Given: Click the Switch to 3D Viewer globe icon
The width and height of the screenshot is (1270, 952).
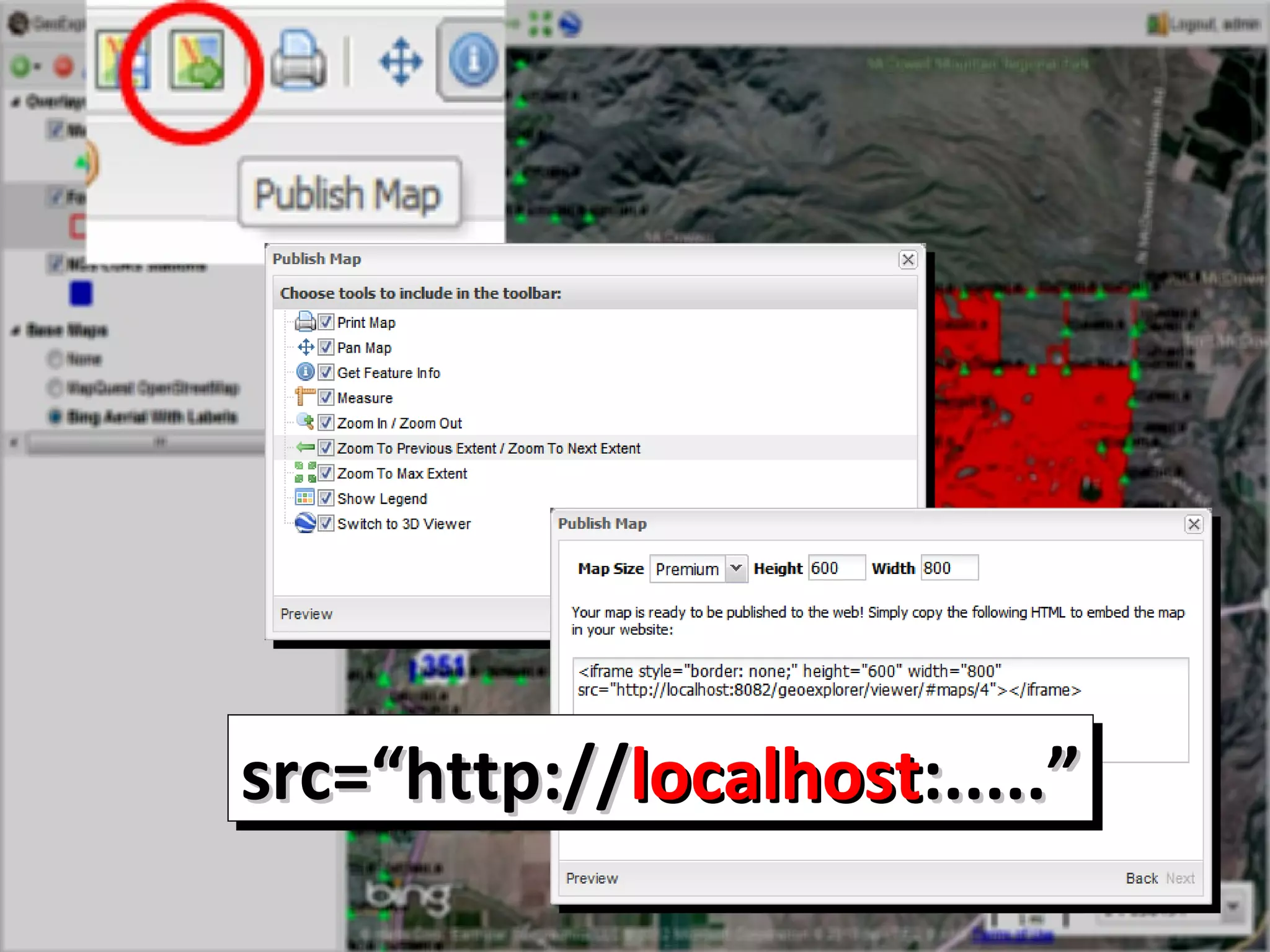Looking at the screenshot, I should click(305, 523).
